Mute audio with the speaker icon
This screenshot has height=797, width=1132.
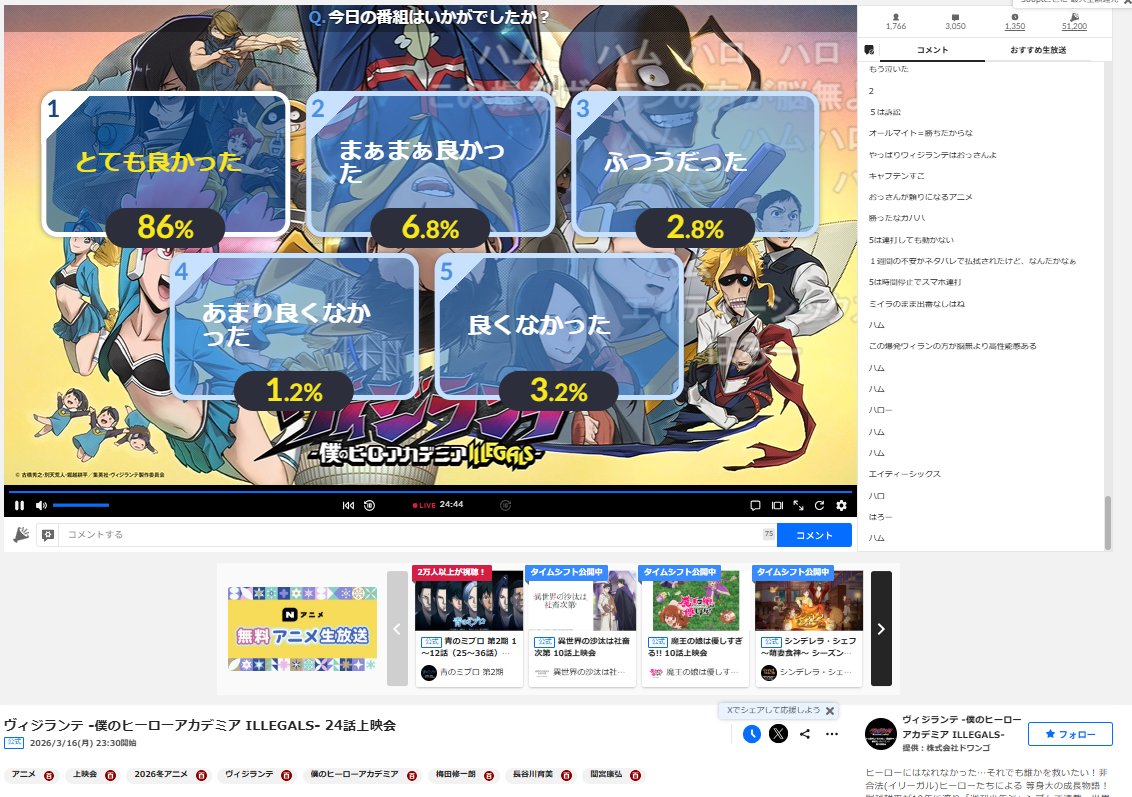(40, 506)
